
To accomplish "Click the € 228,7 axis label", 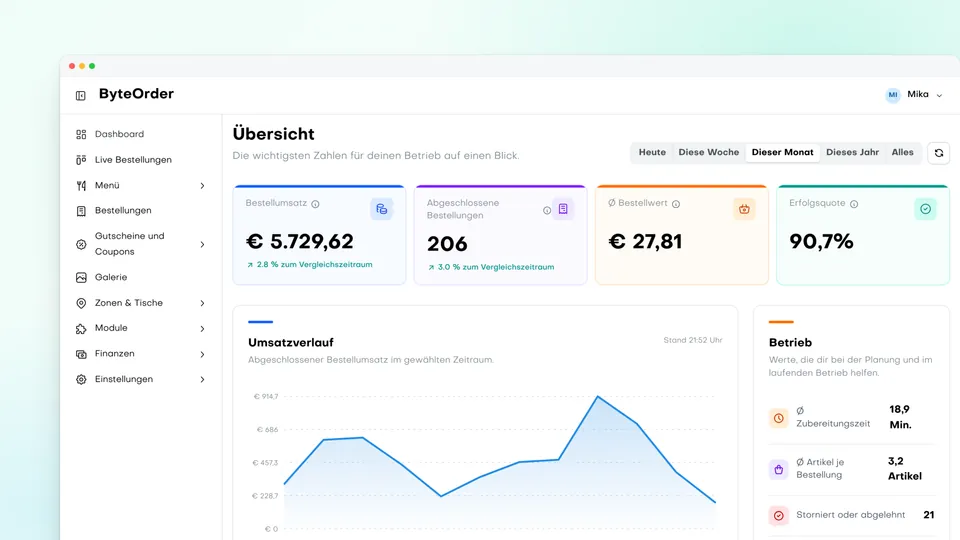I will coord(265,496).
